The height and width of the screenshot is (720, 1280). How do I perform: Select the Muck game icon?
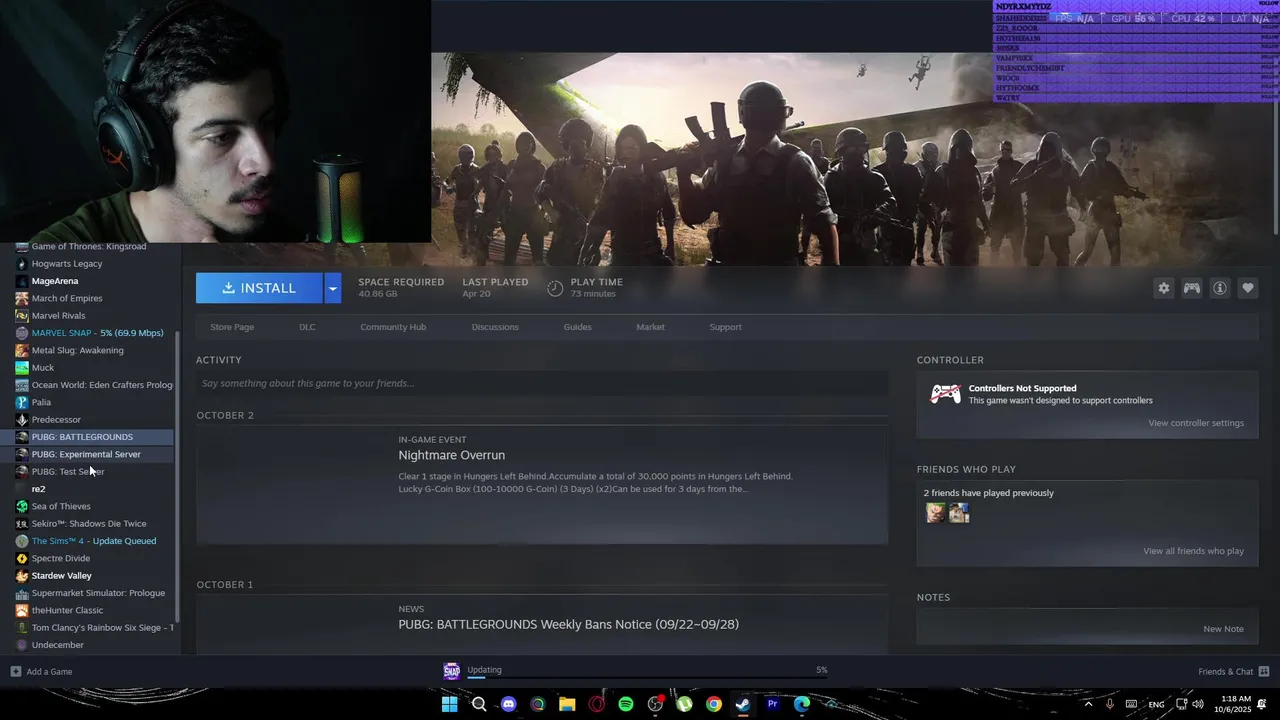coord(22,368)
